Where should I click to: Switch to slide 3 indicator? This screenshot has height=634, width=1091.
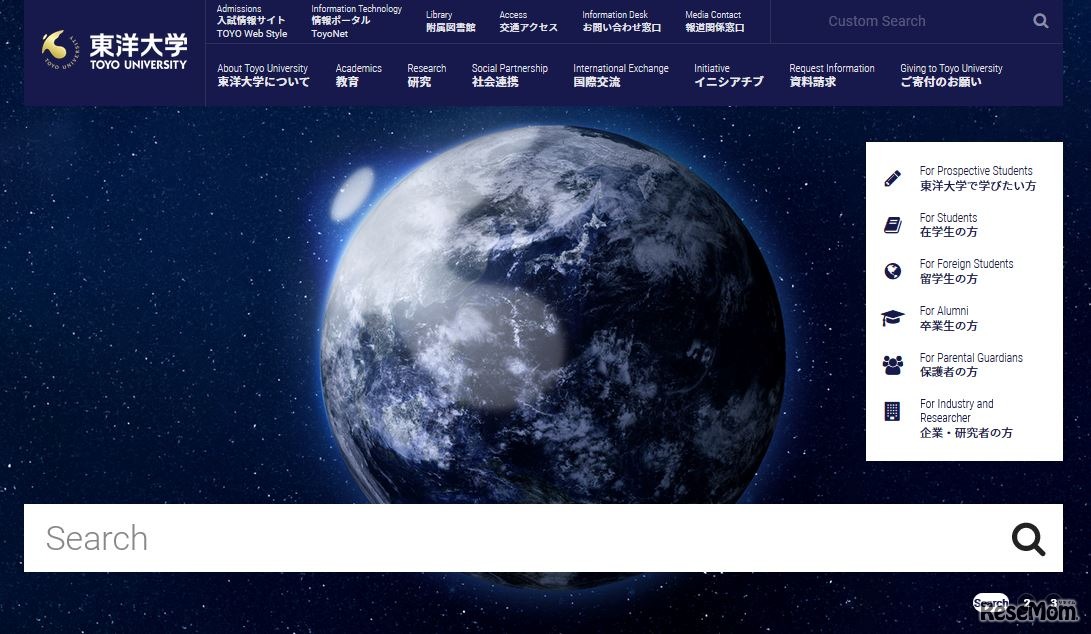tap(1053, 603)
